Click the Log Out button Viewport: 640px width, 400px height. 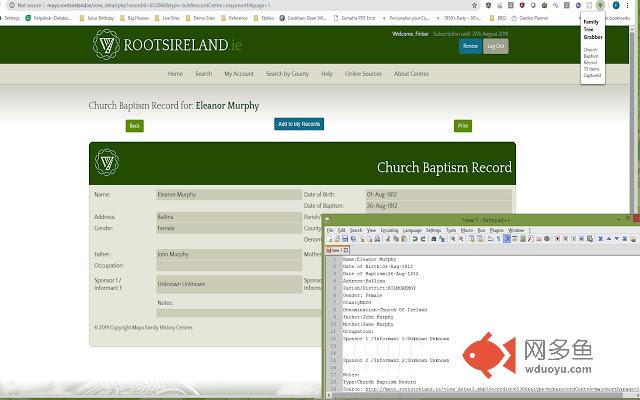(x=495, y=46)
